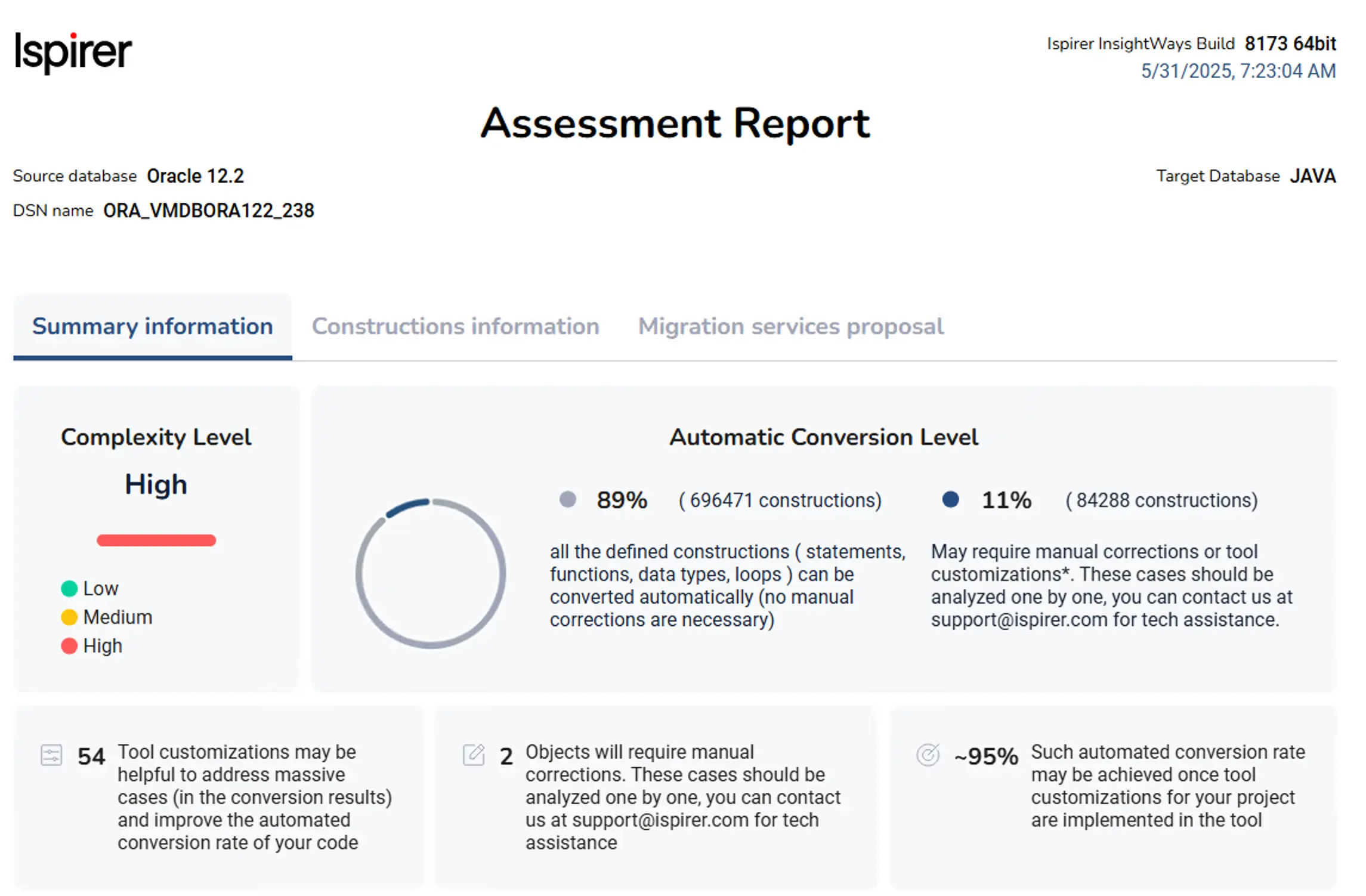The width and height of the screenshot is (1366, 896).
Task: Click the Source database label
Action: pos(75,176)
